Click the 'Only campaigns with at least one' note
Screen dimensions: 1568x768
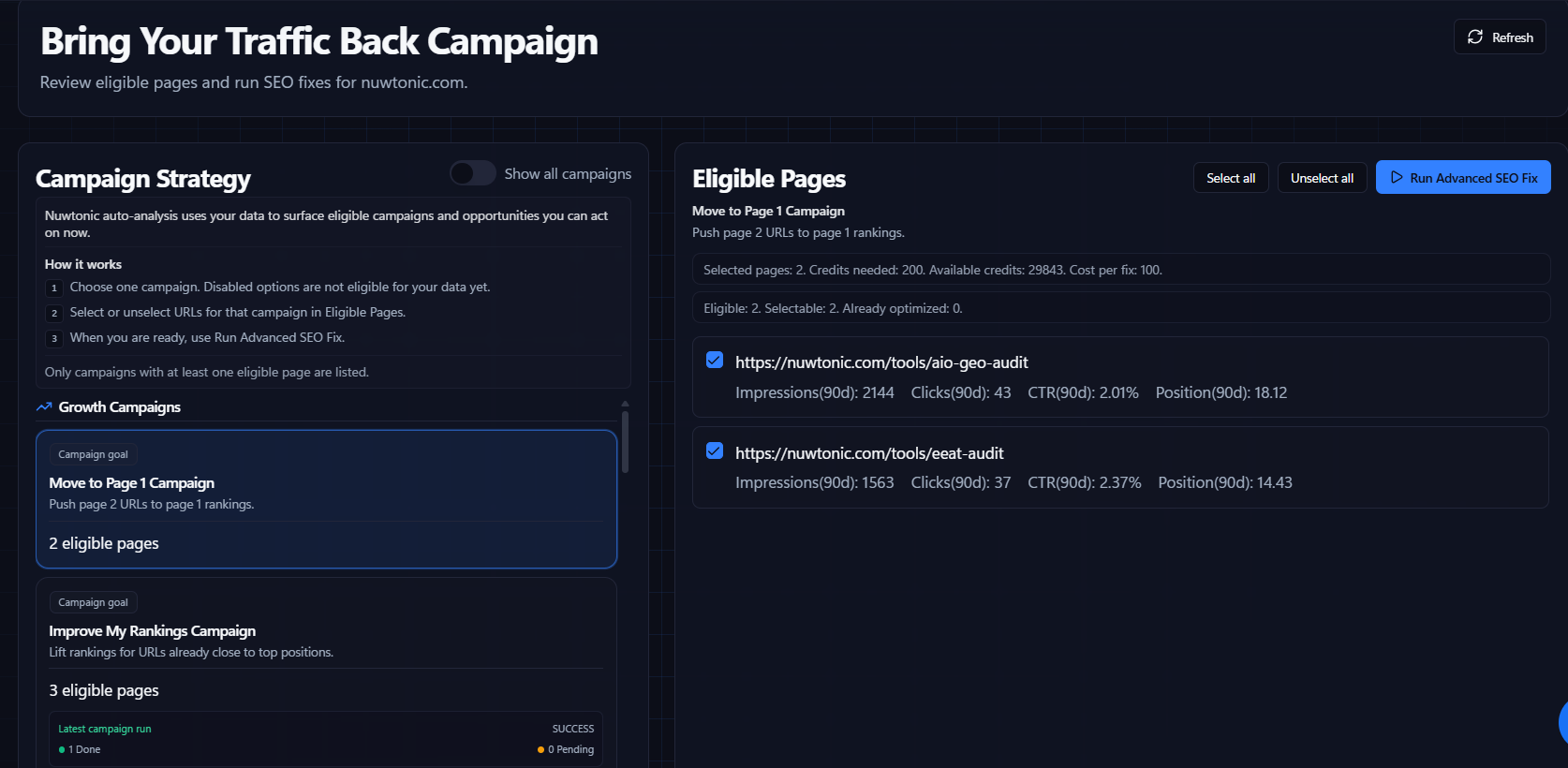click(x=207, y=372)
